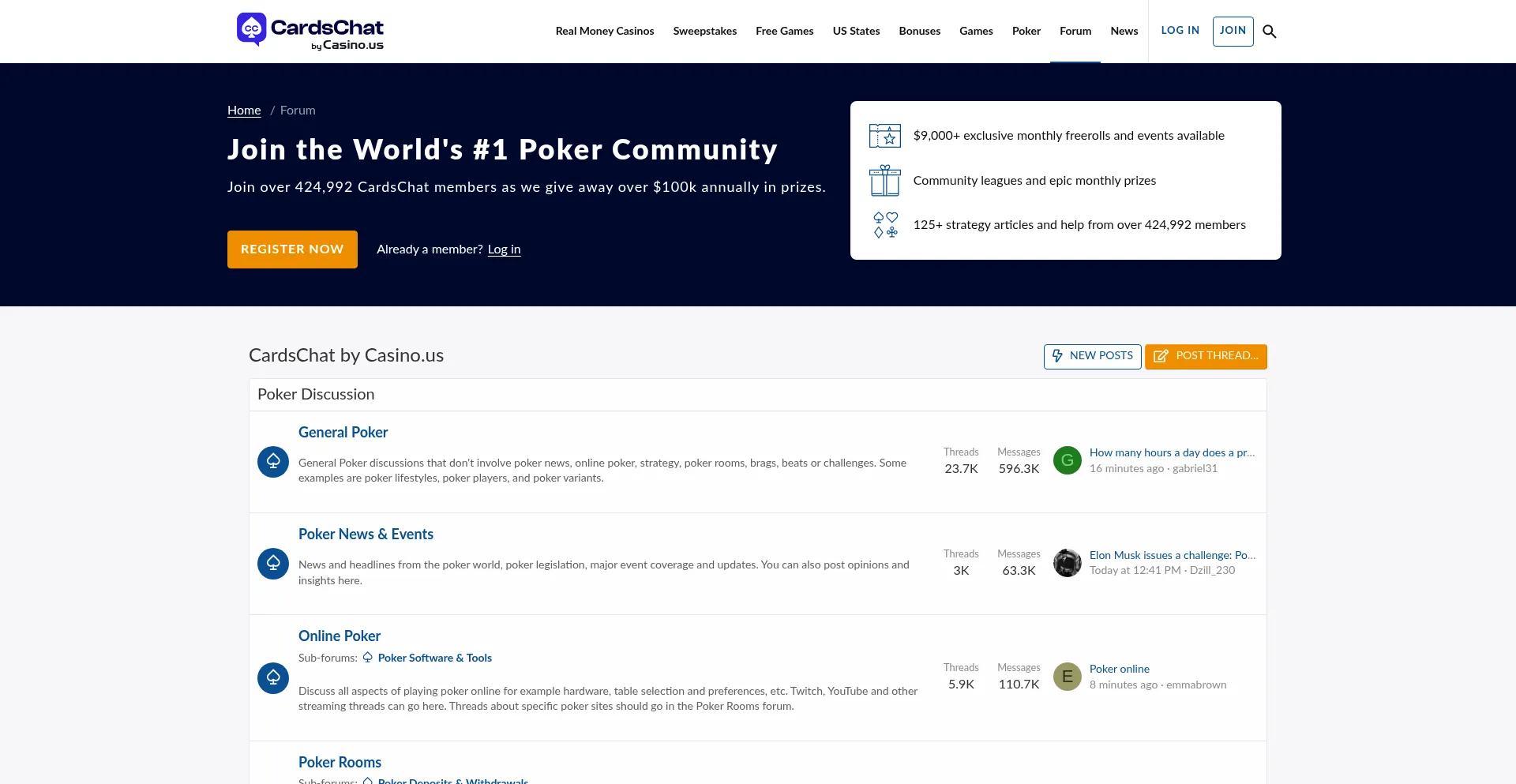Click the Poker News & Events spade icon
The width and height of the screenshot is (1516, 784).
point(273,564)
